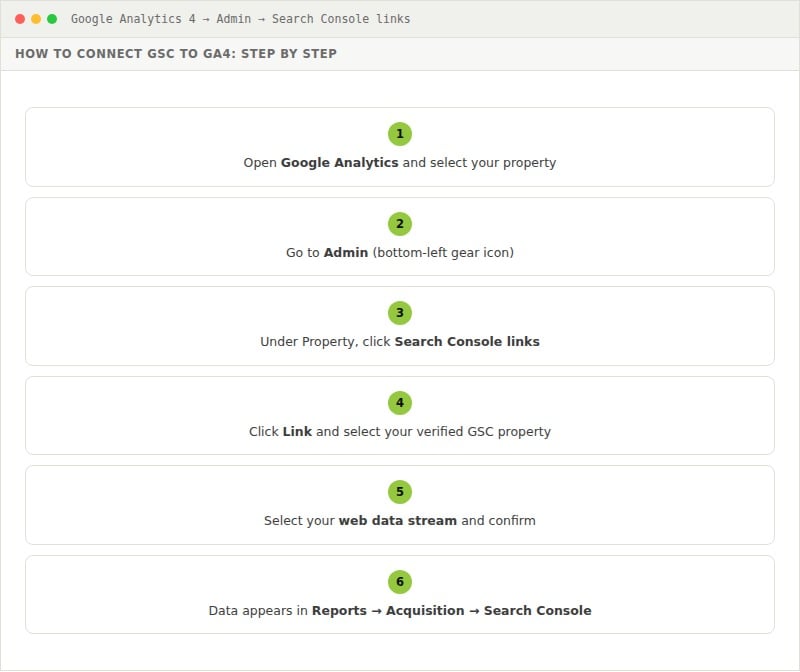
Task: Click the text 'Click Link and select your verified GSC property'
Action: click(399, 432)
